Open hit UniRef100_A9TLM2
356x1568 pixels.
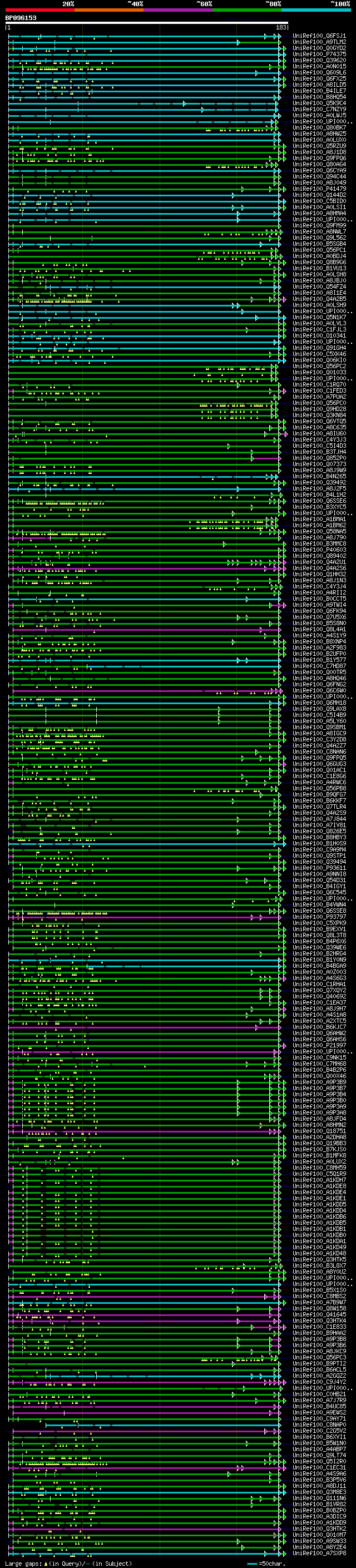click(319, 42)
